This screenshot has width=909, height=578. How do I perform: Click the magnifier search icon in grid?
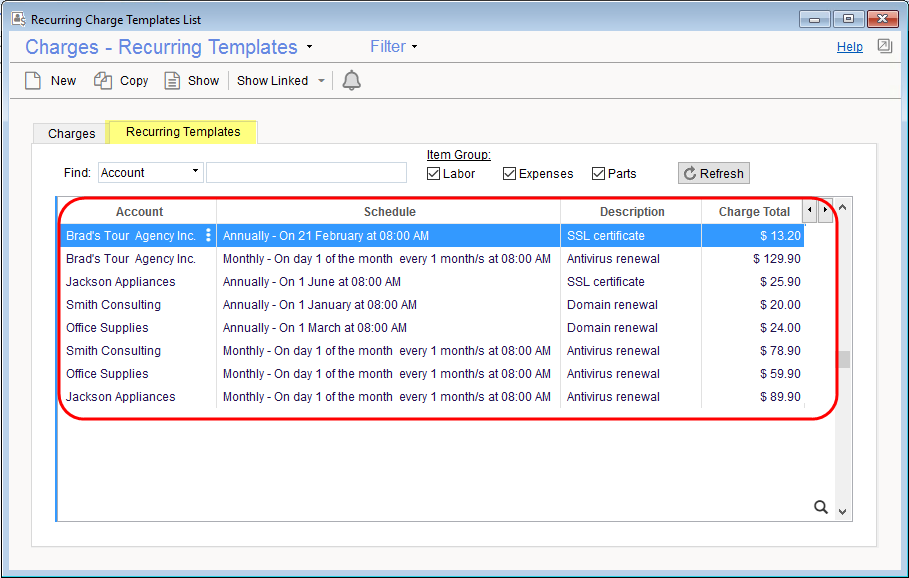tap(821, 507)
